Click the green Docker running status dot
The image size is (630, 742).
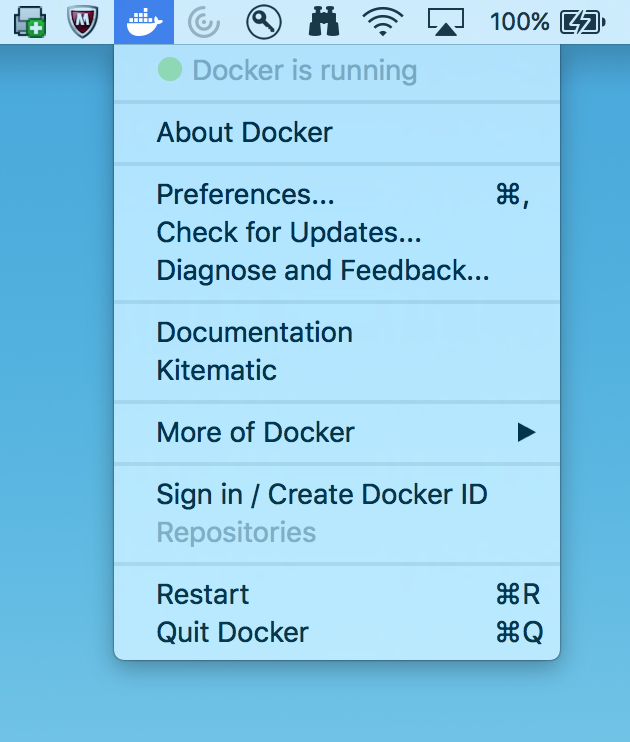(x=170, y=70)
